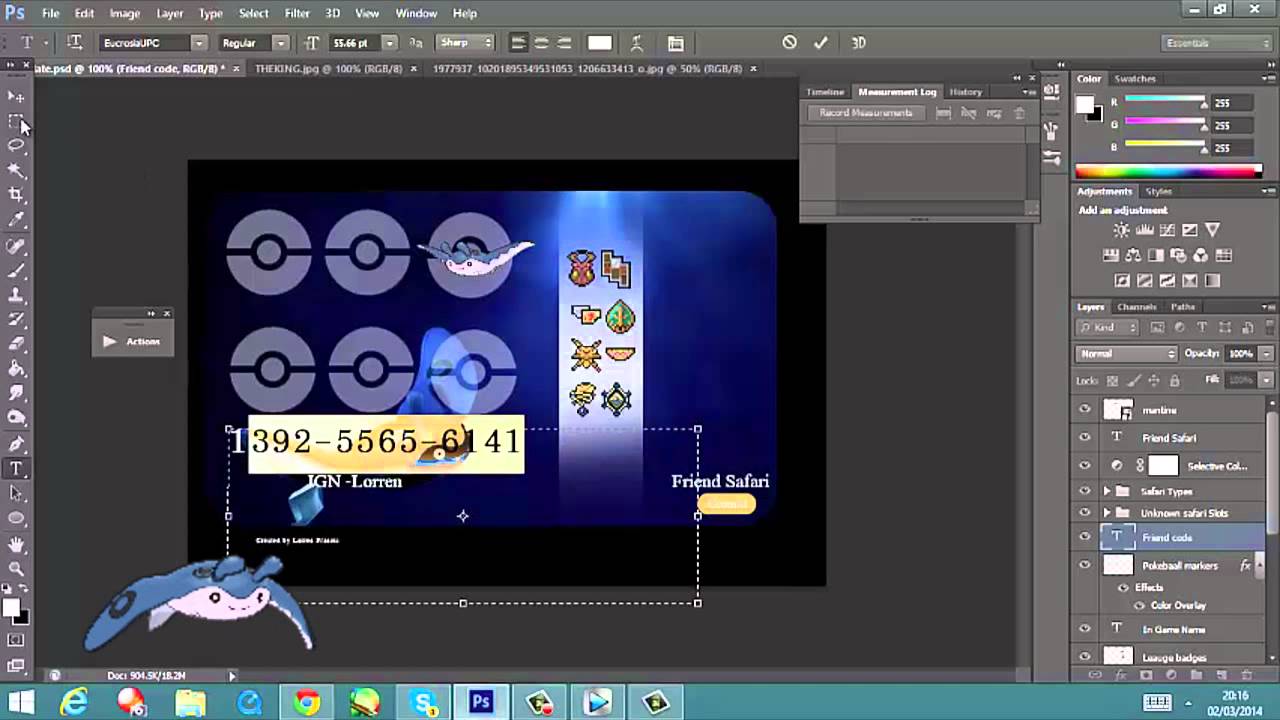This screenshot has height=720, width=1280.
Task: Select the Eyedropper tool
Action: (16, 220)
